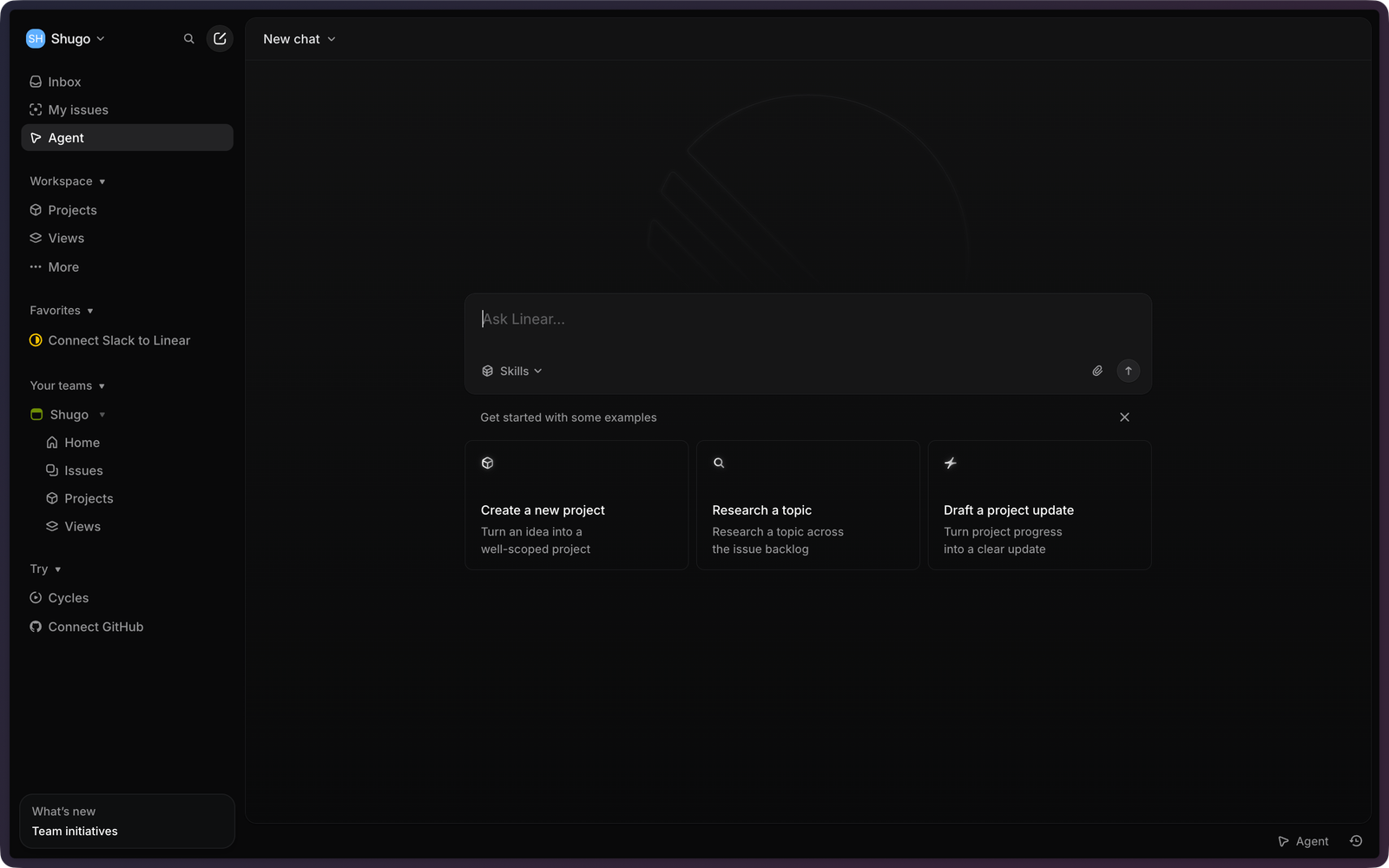Choose the Research a topic example
Image resolution: width=1389 pixels, height=868 pixels.
807,505
